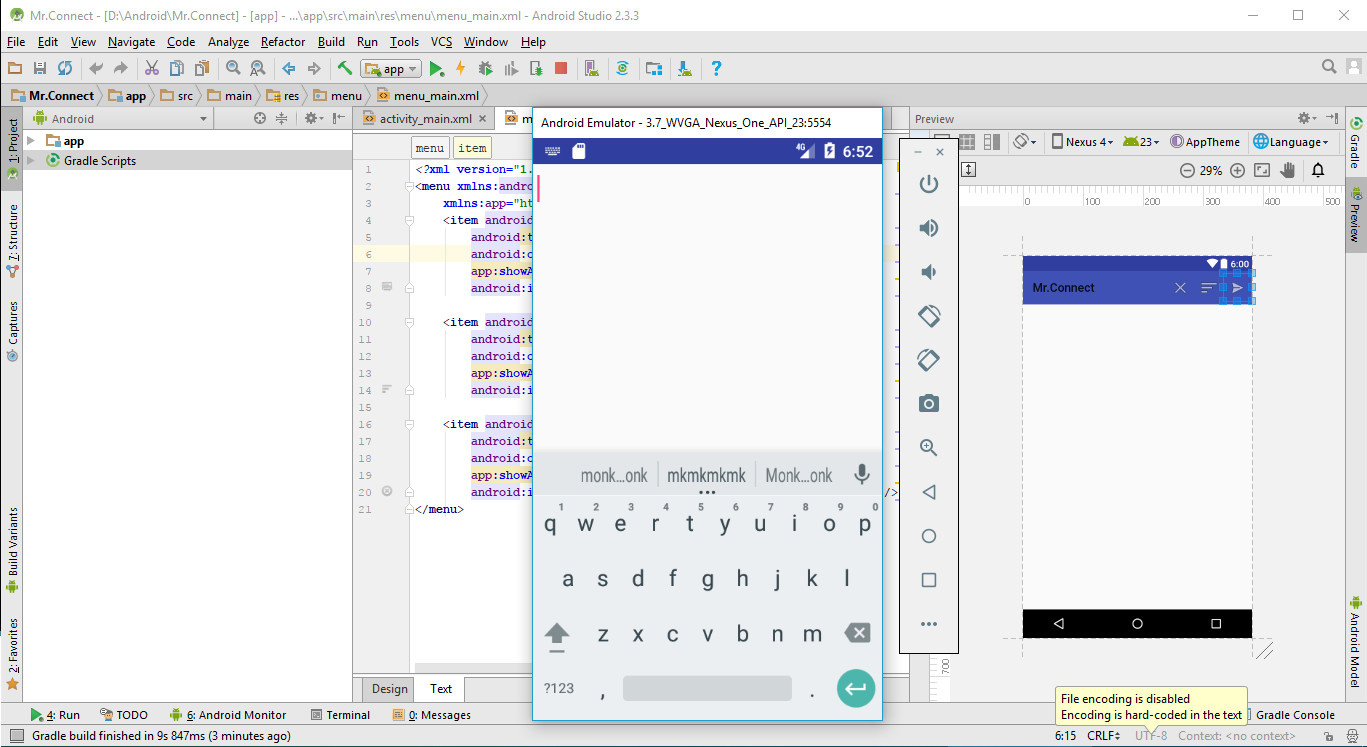Click the Make Project hammer icon
The image size is (1367, 747).
pyautogui.click(x=344, y=68)
